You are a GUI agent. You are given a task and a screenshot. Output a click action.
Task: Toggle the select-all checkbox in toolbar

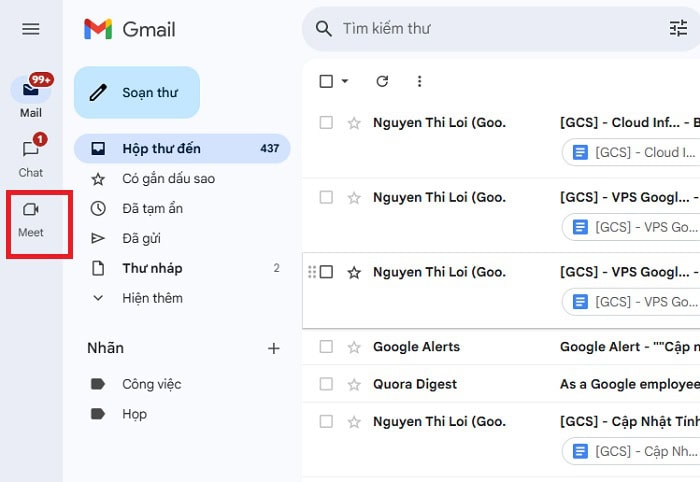(326, 81)
